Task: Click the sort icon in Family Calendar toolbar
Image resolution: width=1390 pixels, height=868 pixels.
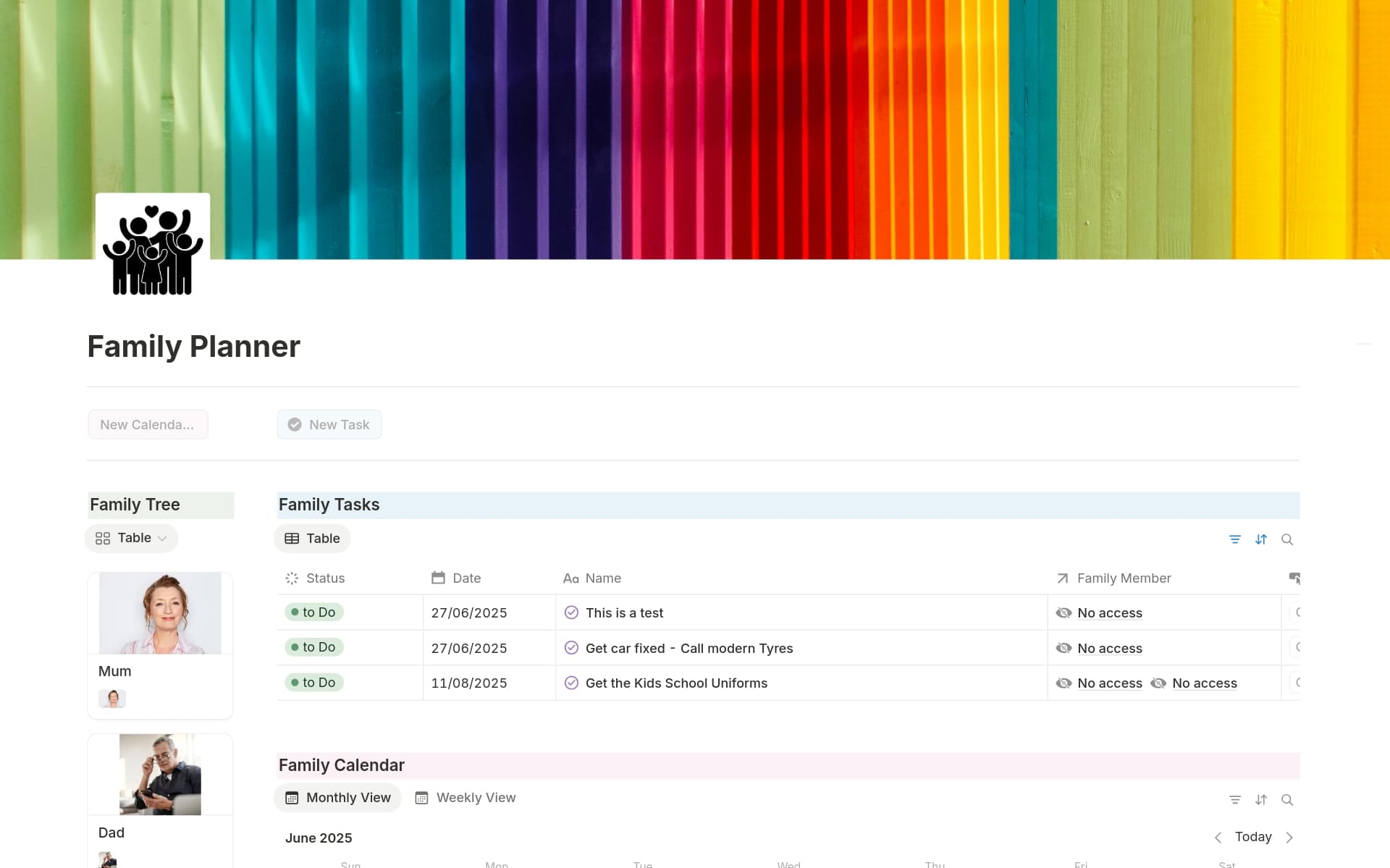Action: coord(1262,799)
